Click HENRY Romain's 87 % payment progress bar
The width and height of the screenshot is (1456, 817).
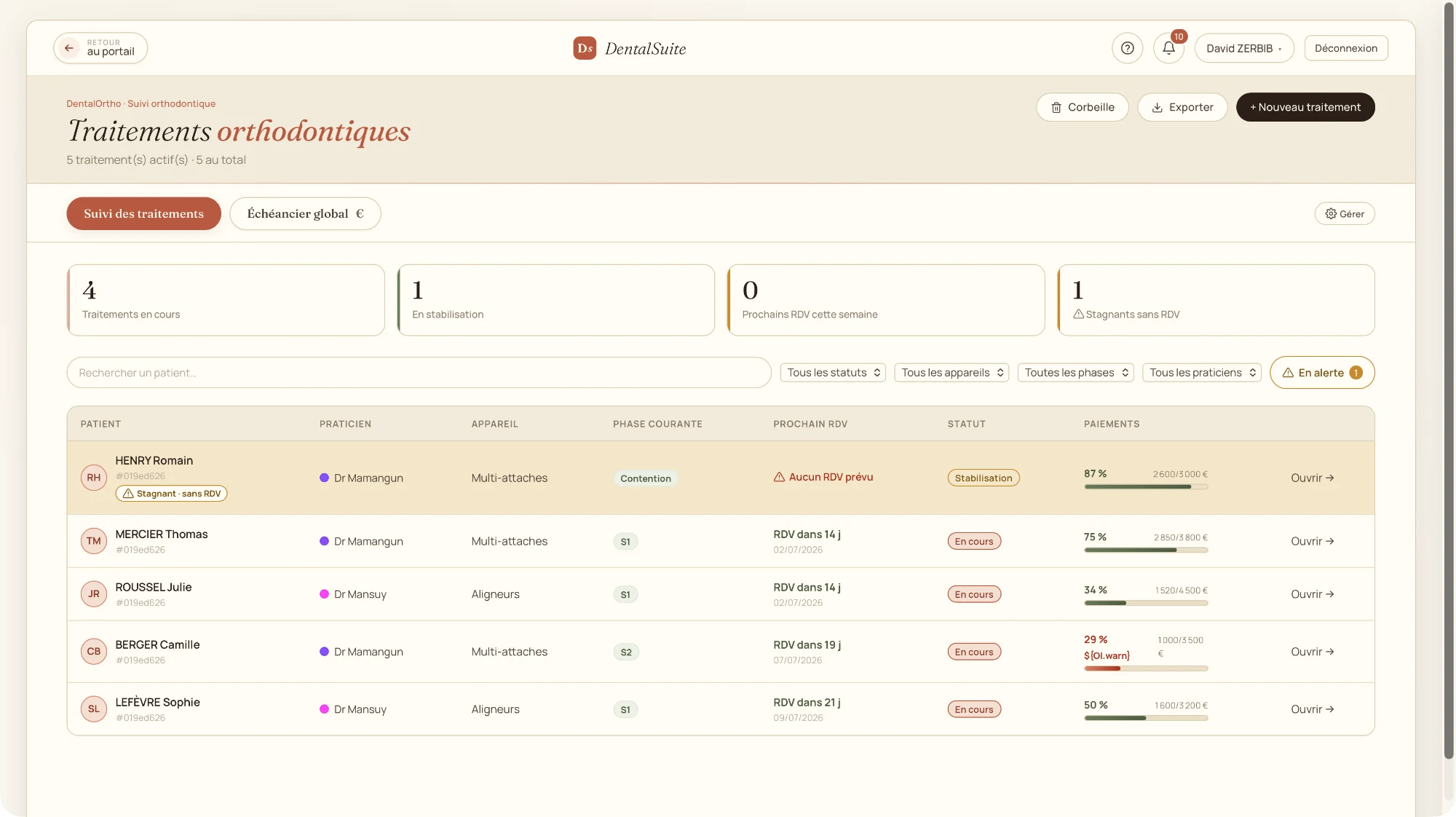(x=1146, y=487)
